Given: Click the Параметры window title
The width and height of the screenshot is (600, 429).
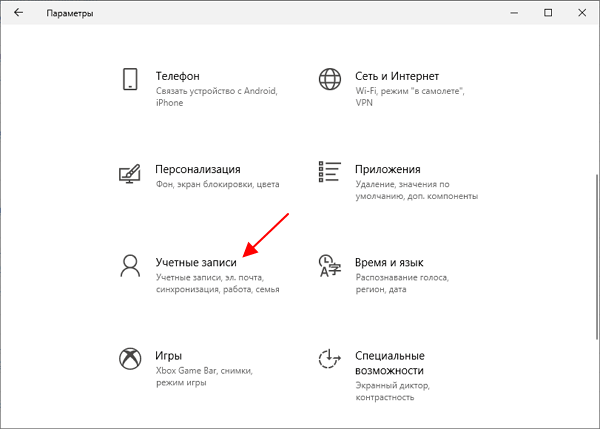Looking at the screenshot, I should pyautogui.click(x=70, y=13).
